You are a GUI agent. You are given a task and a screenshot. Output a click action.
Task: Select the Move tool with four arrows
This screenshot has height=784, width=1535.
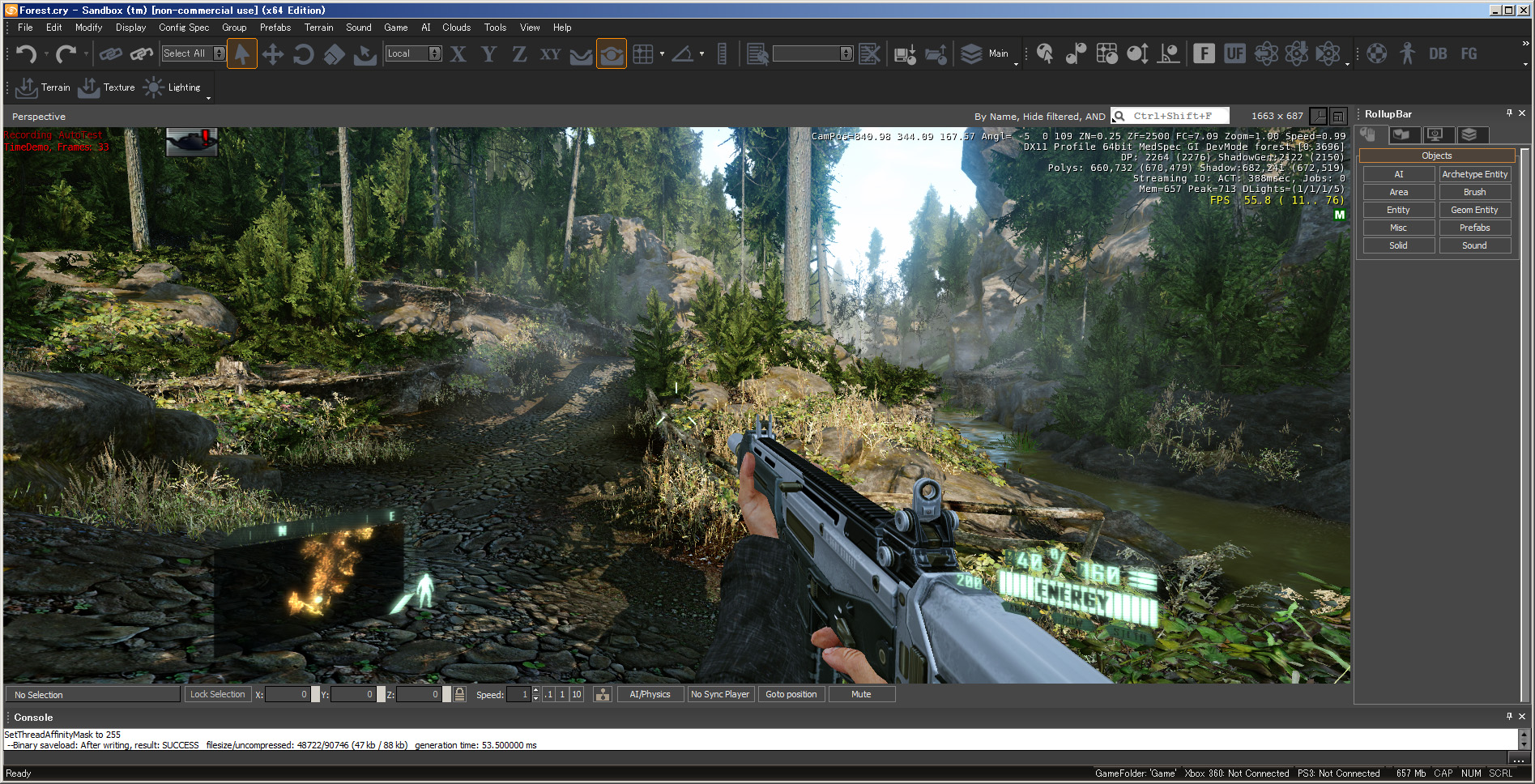click(x=273, y=54)
